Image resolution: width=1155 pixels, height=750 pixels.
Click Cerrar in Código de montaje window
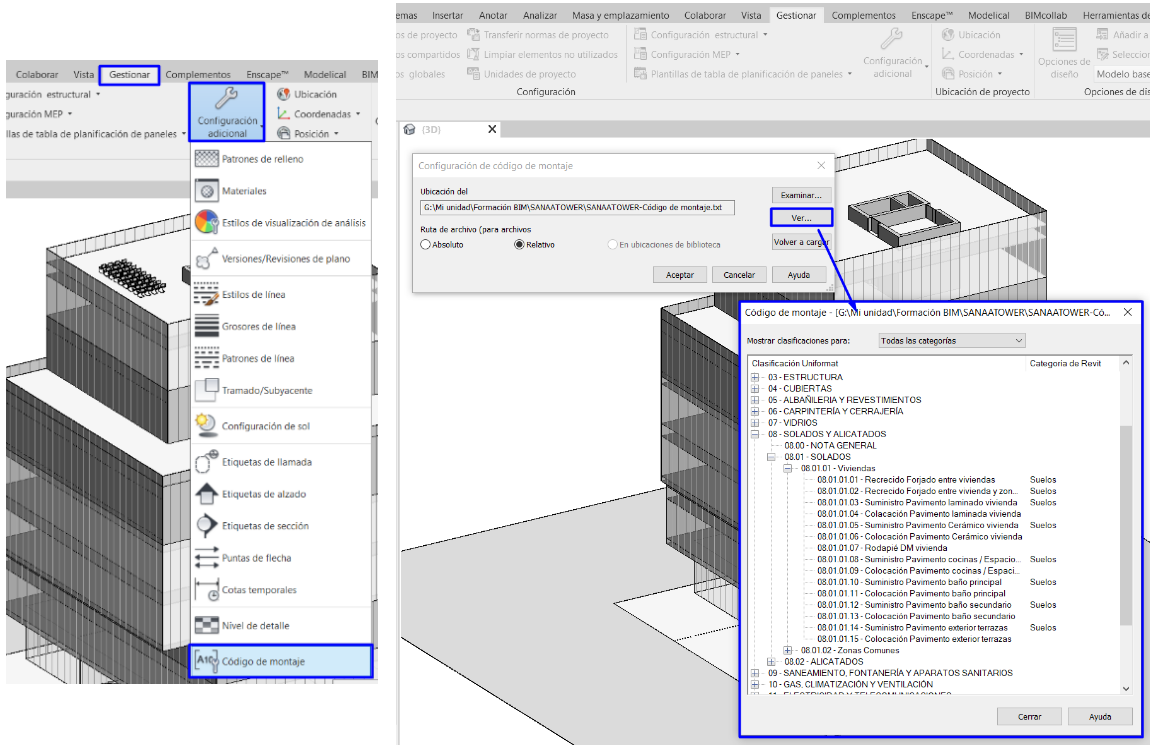tap(1029, 716)
